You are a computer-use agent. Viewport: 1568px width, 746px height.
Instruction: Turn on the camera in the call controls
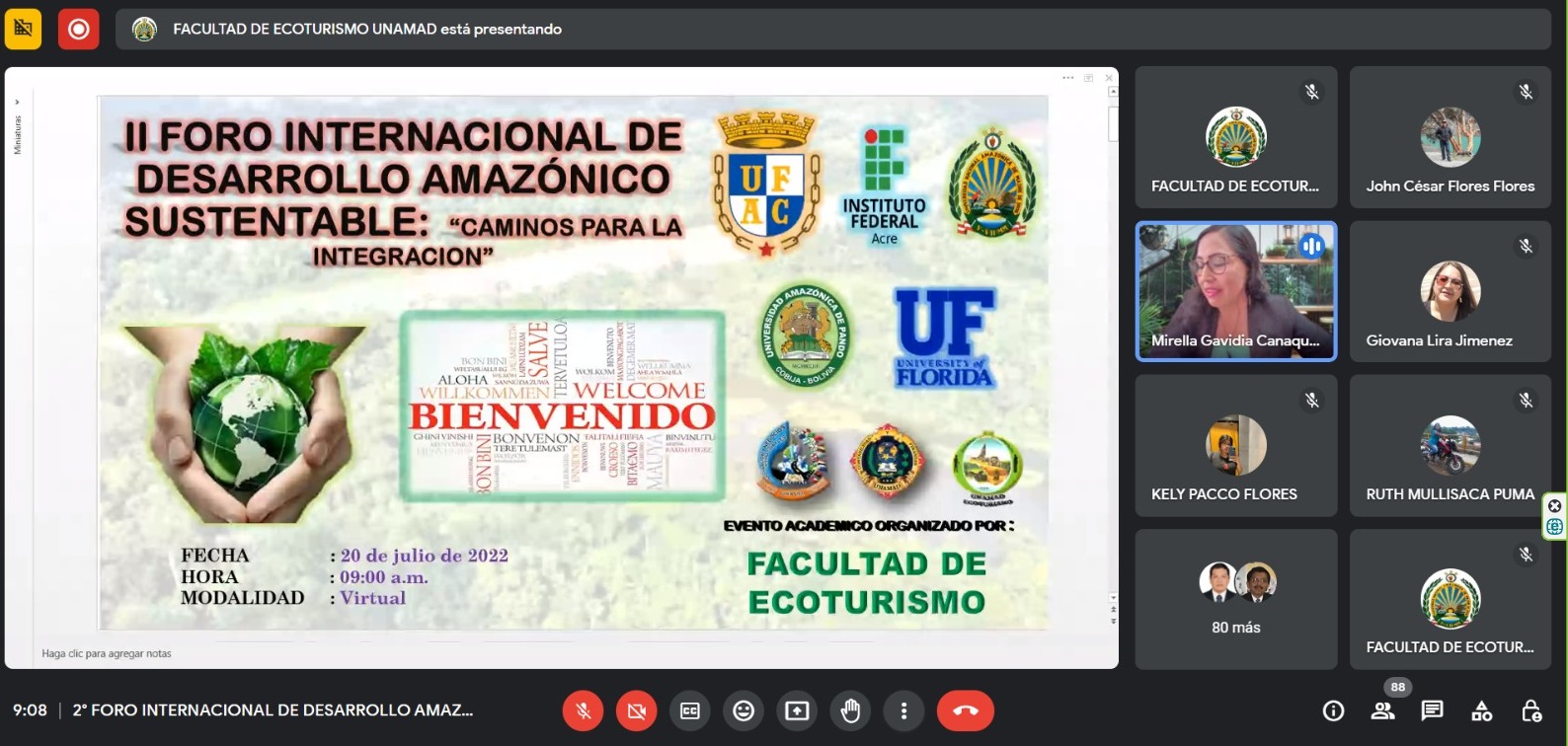pyautogui.click(x=637, y=710)
